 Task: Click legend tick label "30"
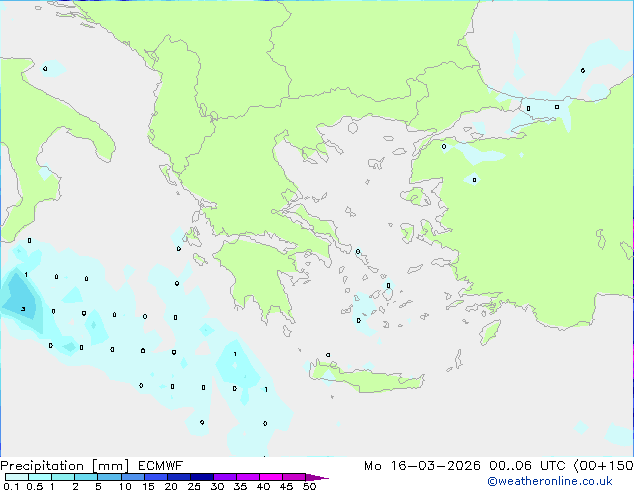click(x=217, y=486)
